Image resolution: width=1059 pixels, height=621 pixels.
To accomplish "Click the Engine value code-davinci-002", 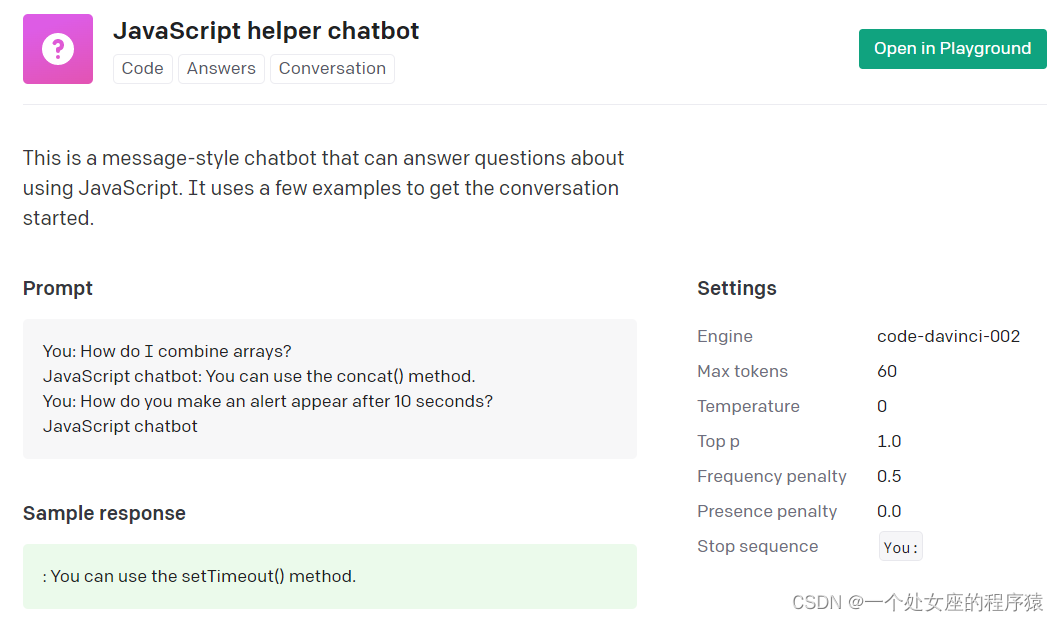I will pyautogui.click(x=948, y=336).
